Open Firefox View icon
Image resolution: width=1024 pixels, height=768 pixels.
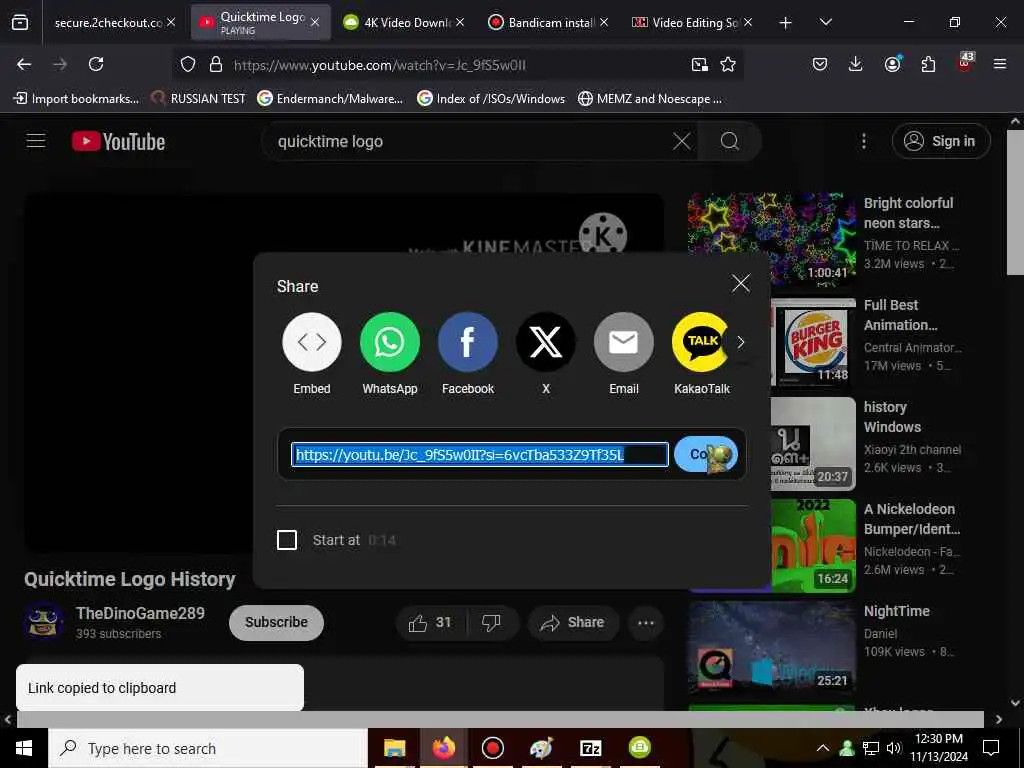(x=20, y=23)
